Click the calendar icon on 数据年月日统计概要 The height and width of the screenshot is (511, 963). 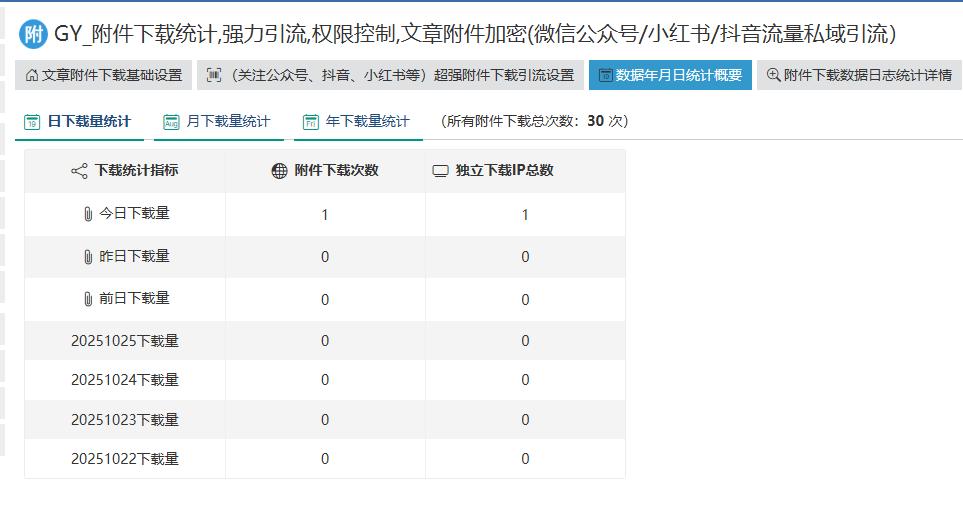click(x=605, y=75)
